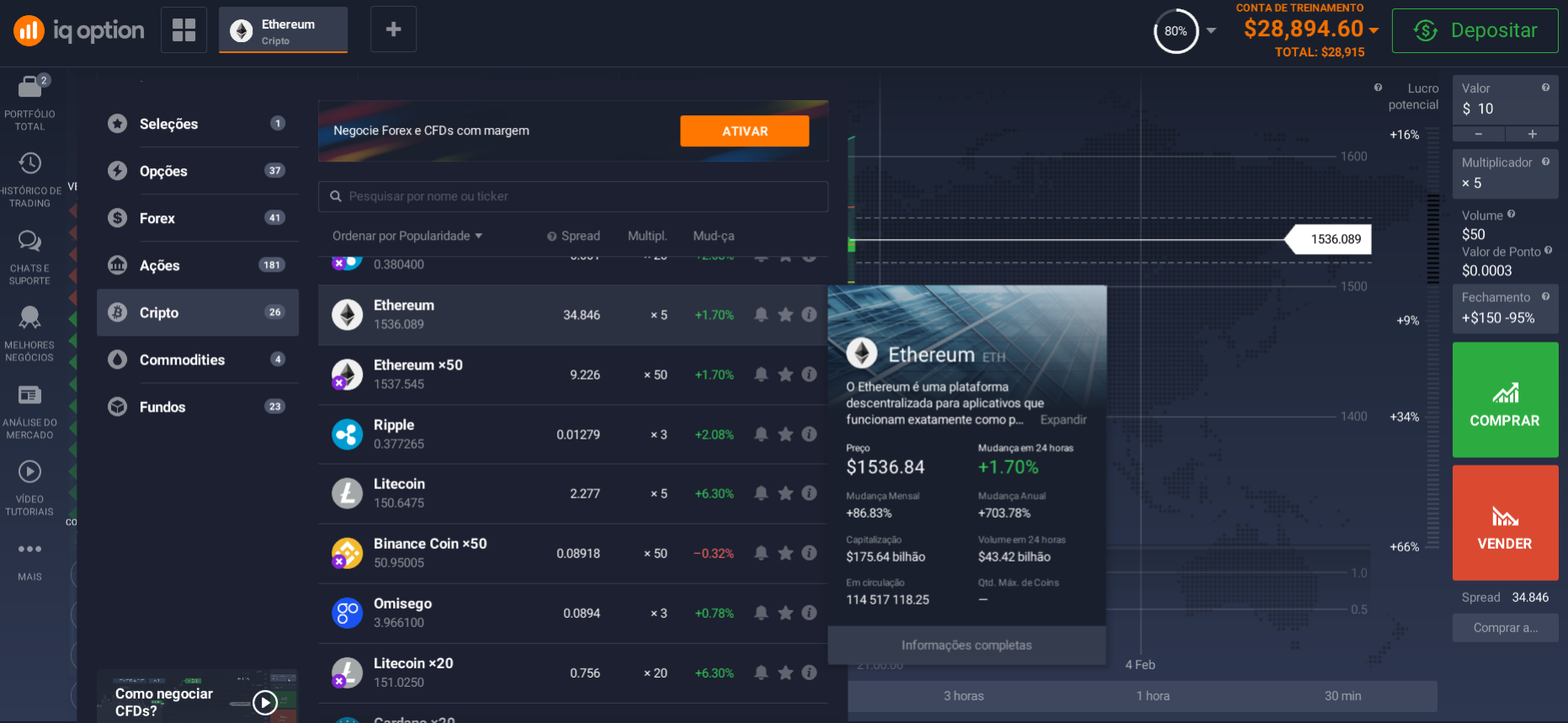This screenshot has width=1568, height=723.
Task: Select the Fundos category
Action: [198, 407]
